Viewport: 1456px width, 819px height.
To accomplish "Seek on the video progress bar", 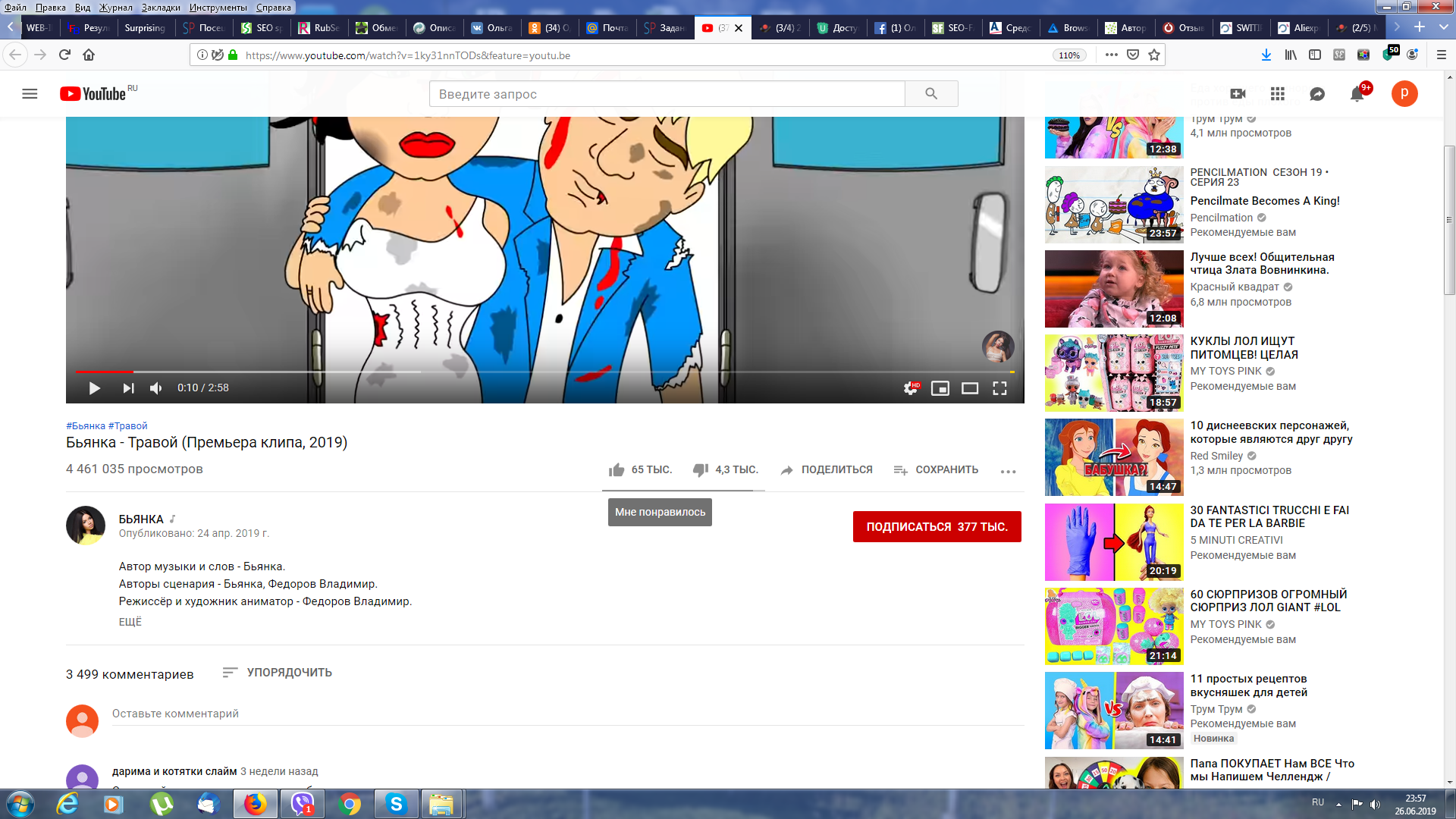I will pyautogui.click(x=544, y=372).
